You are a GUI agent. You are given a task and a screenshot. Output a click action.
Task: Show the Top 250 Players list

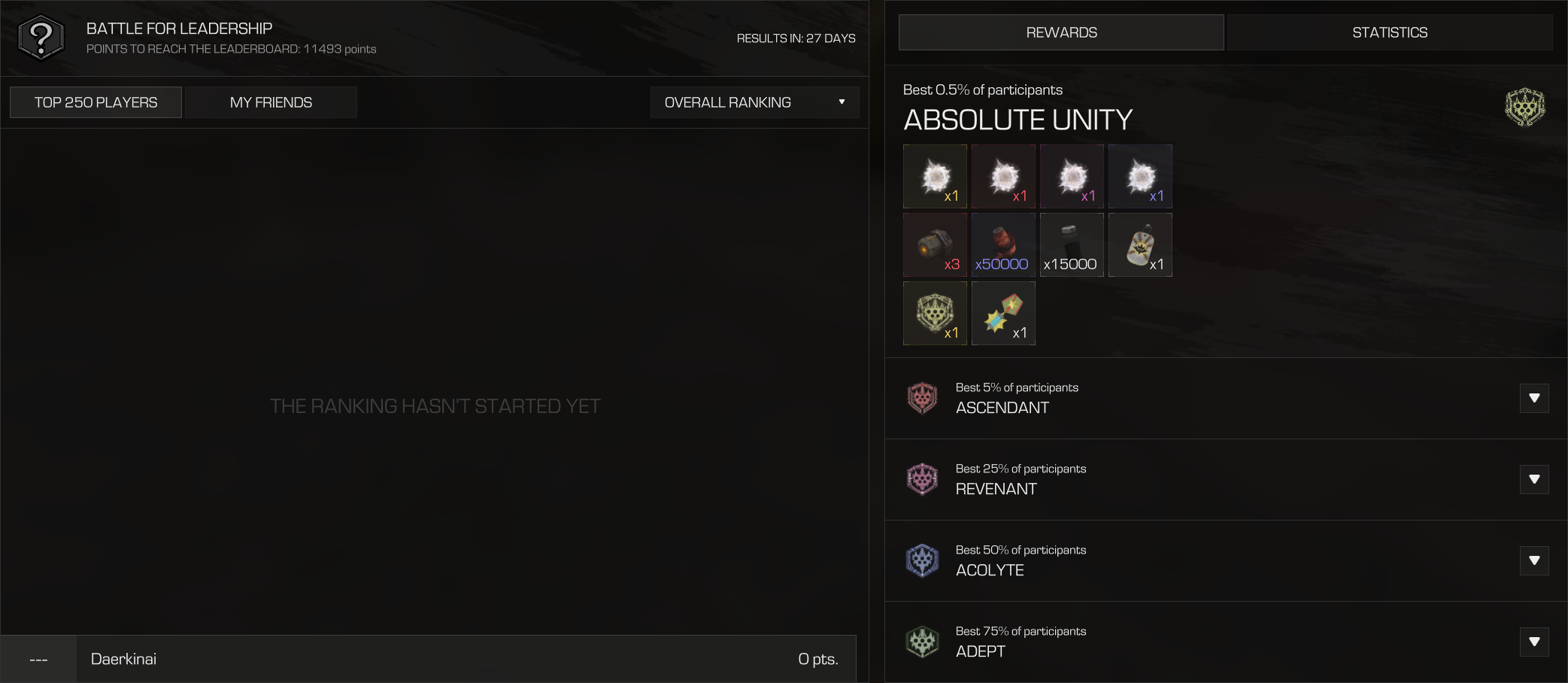pyautogui.click(x=96, y=102)
